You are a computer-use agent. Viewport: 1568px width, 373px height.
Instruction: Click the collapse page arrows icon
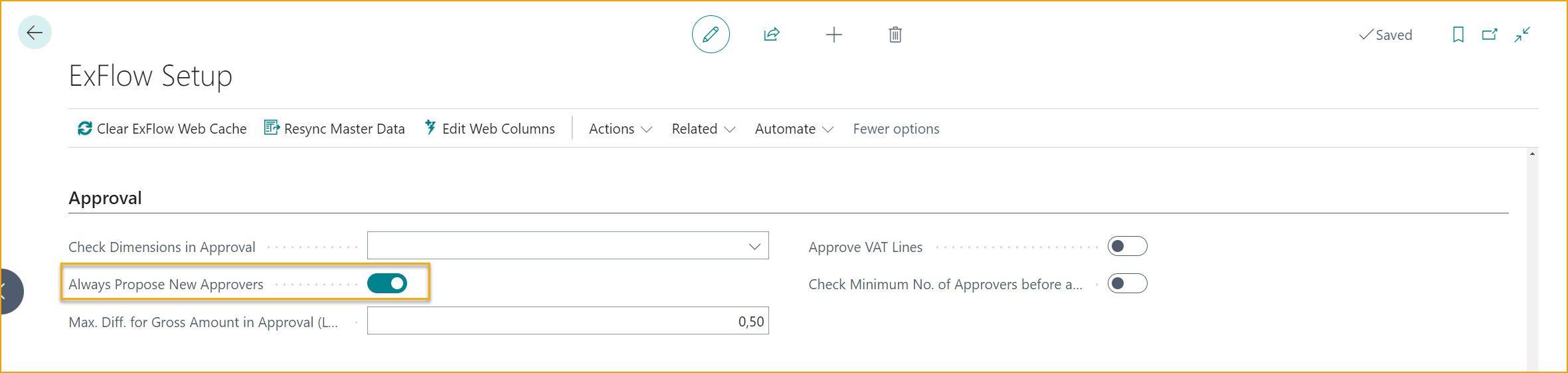click(x=1522, y=35)
